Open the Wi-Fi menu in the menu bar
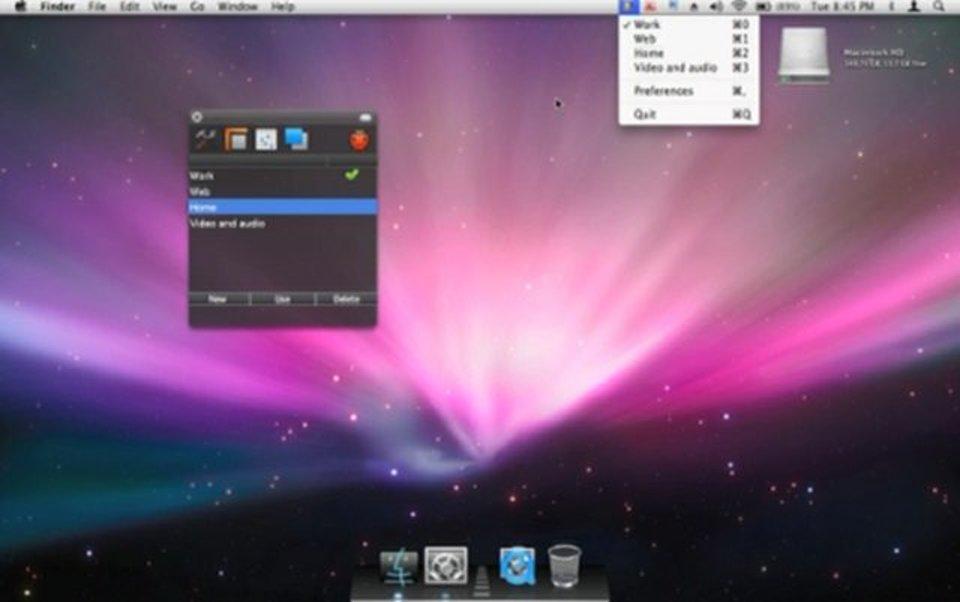 [740, 6]
